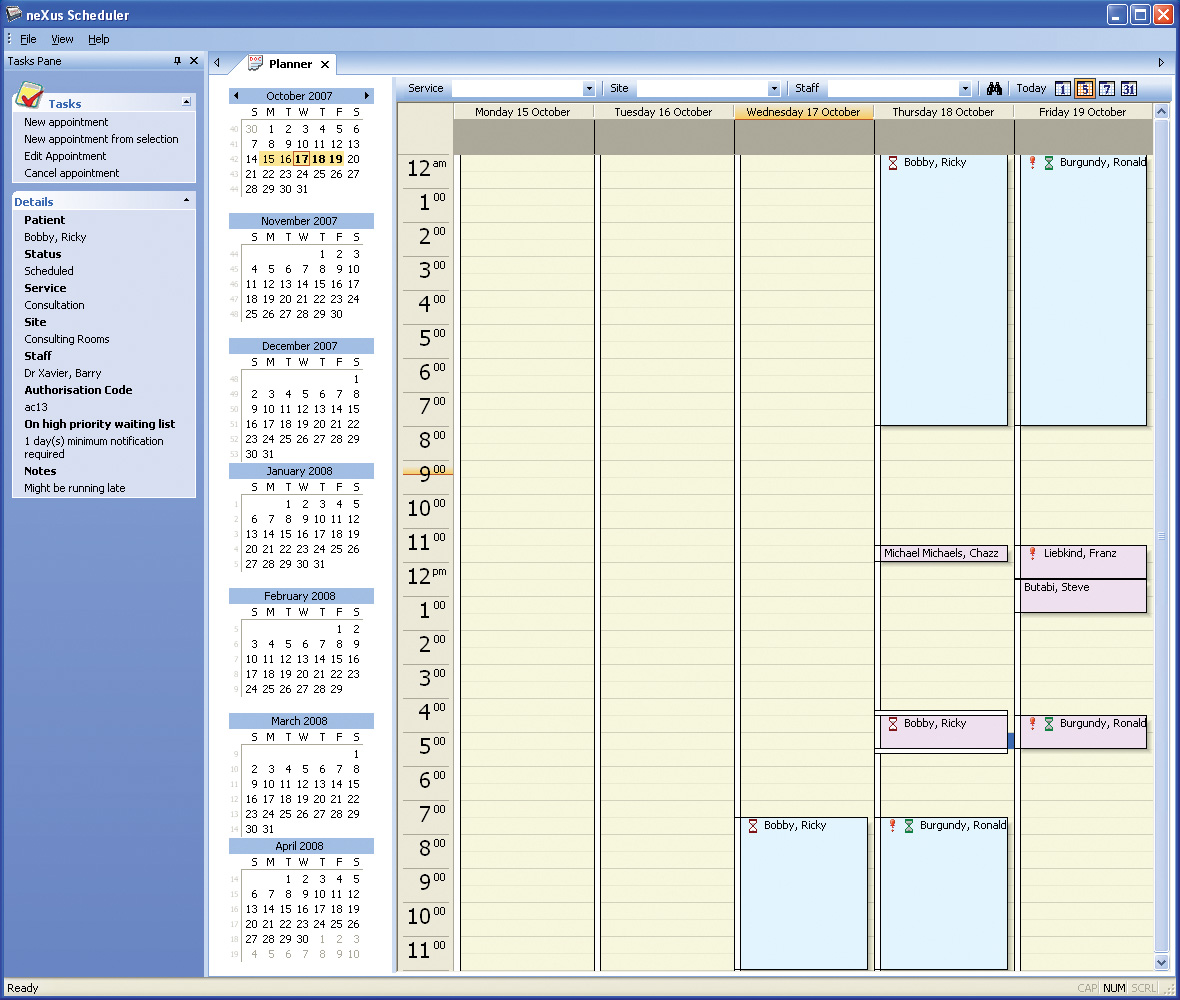Click green hourglass on Thursday 7pm Burgundy, Ronald

pyautogui.click(x=908, y=826)
